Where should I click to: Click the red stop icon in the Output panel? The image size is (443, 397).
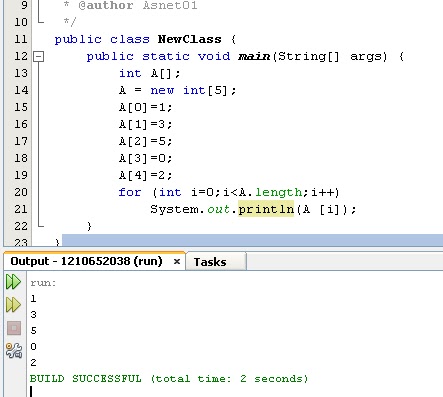pos(14,328)
